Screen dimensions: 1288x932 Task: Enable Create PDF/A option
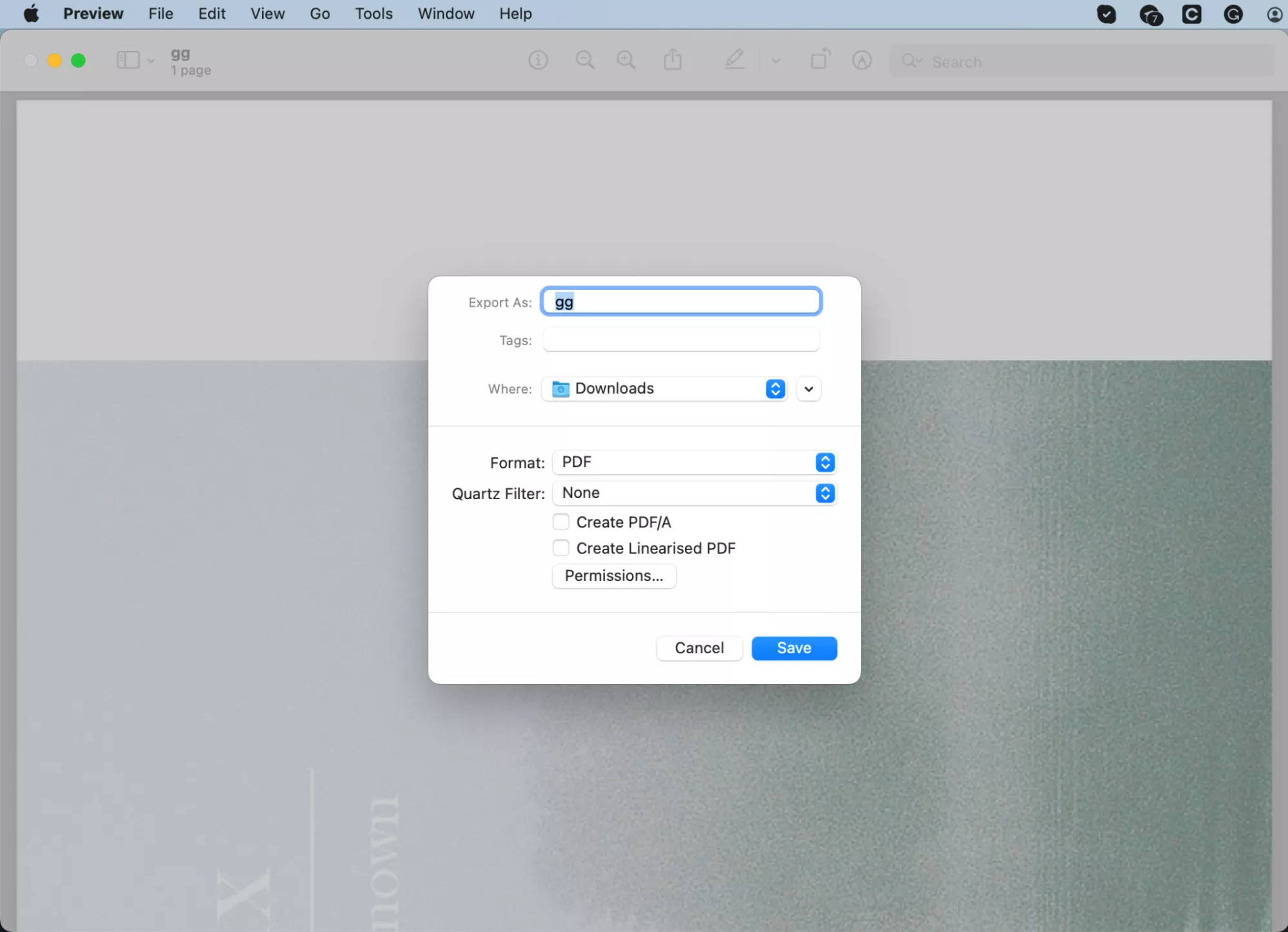tap(561, 522)
